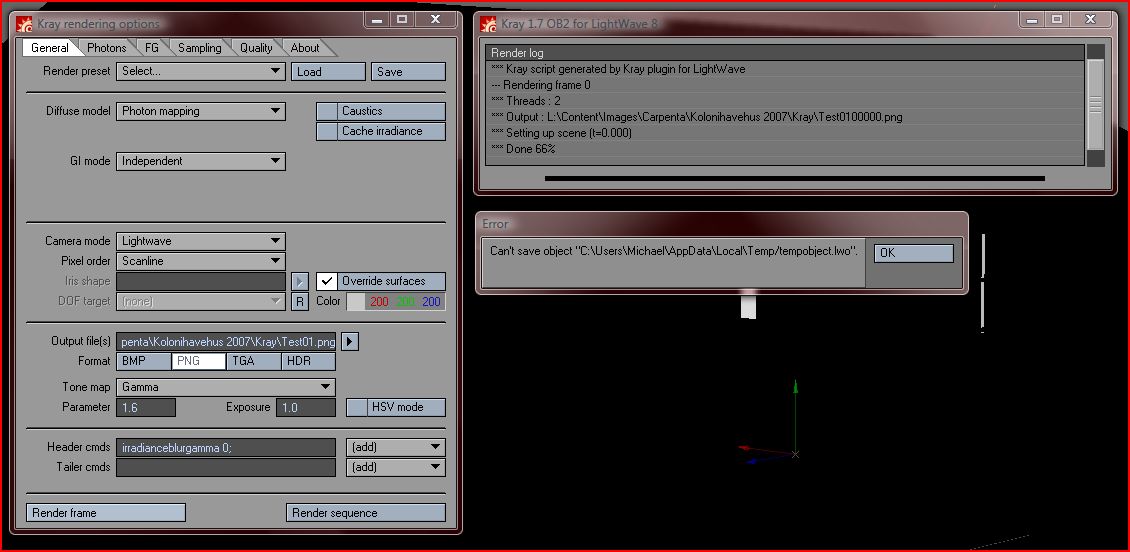Open the Tone map dropdown

click(x=226, y=387)
